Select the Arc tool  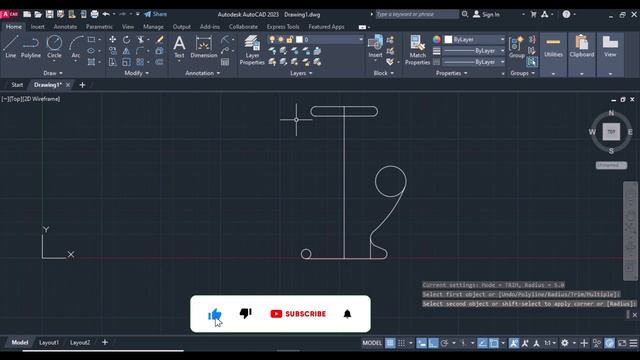click(x=76, y=47)
